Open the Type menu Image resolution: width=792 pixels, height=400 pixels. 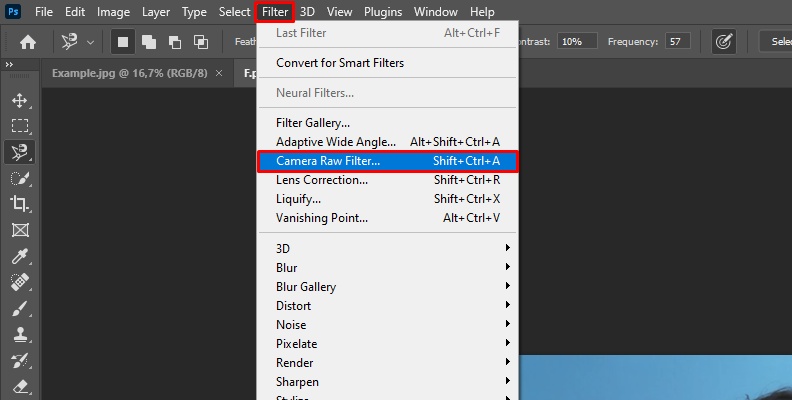tap(194, 12)
